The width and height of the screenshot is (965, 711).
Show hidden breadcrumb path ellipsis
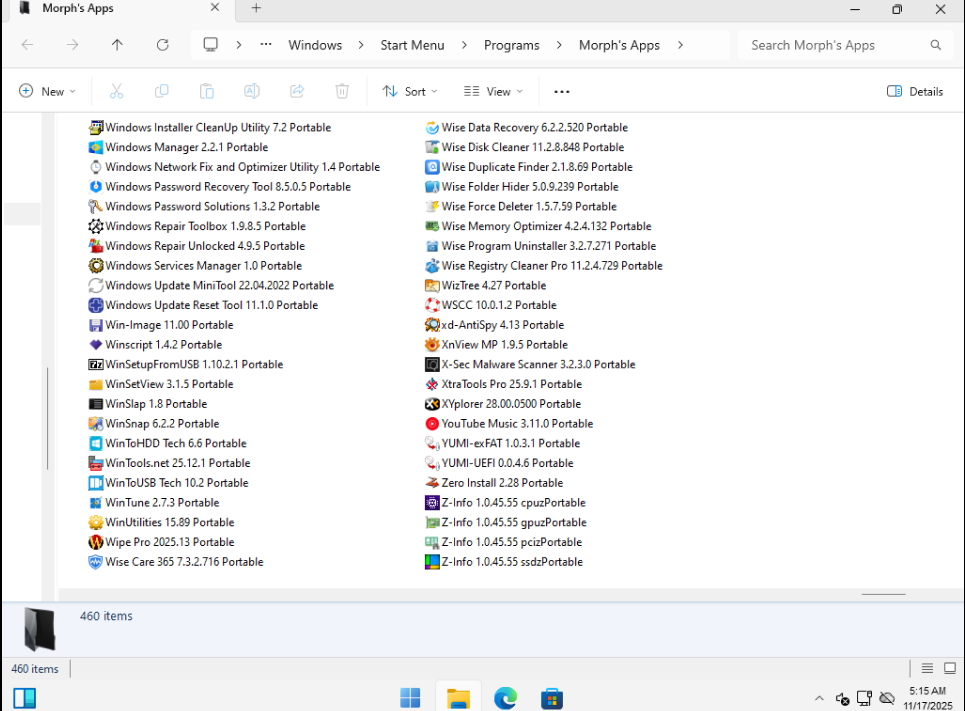tap(266, 45)
